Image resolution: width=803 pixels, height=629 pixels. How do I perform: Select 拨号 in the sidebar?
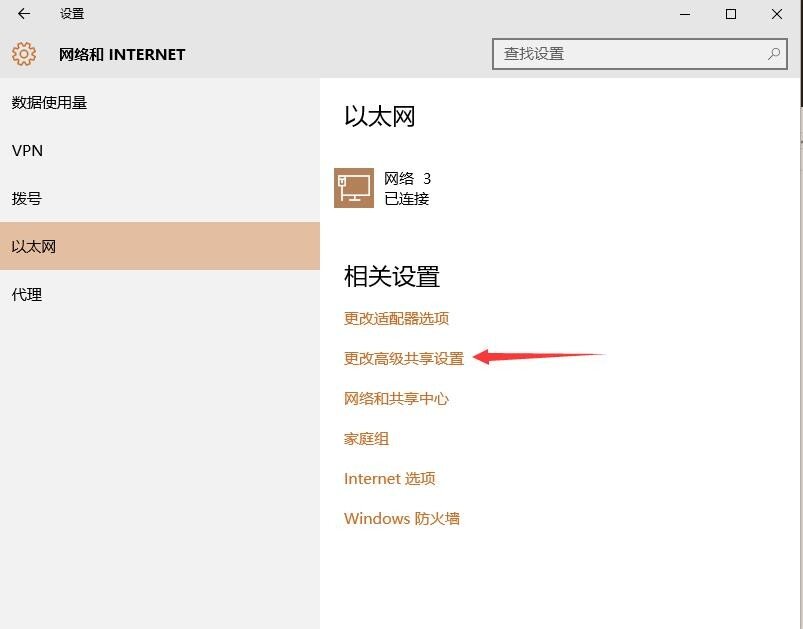[160, 198]
